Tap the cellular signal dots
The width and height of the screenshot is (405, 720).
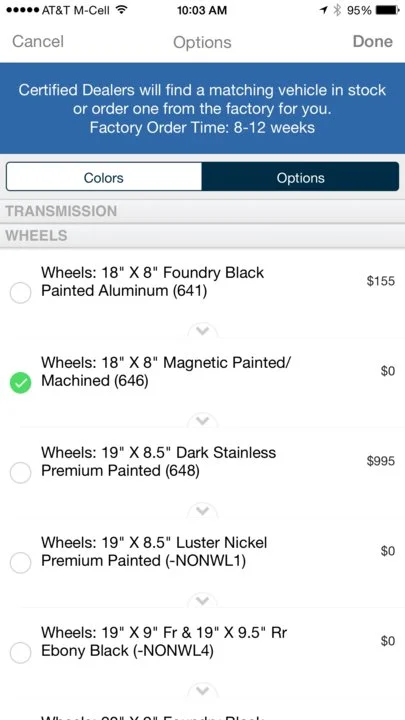coord(23,10)
